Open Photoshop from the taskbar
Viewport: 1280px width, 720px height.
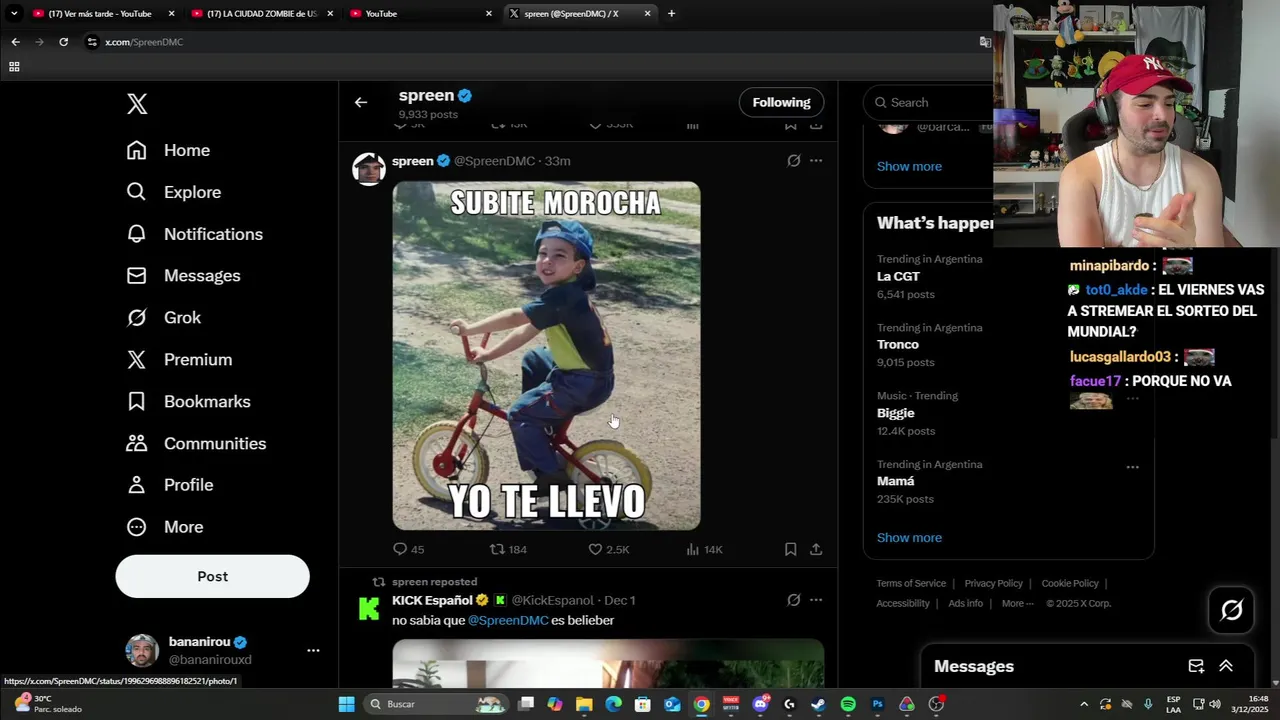[x=877, y=704]
